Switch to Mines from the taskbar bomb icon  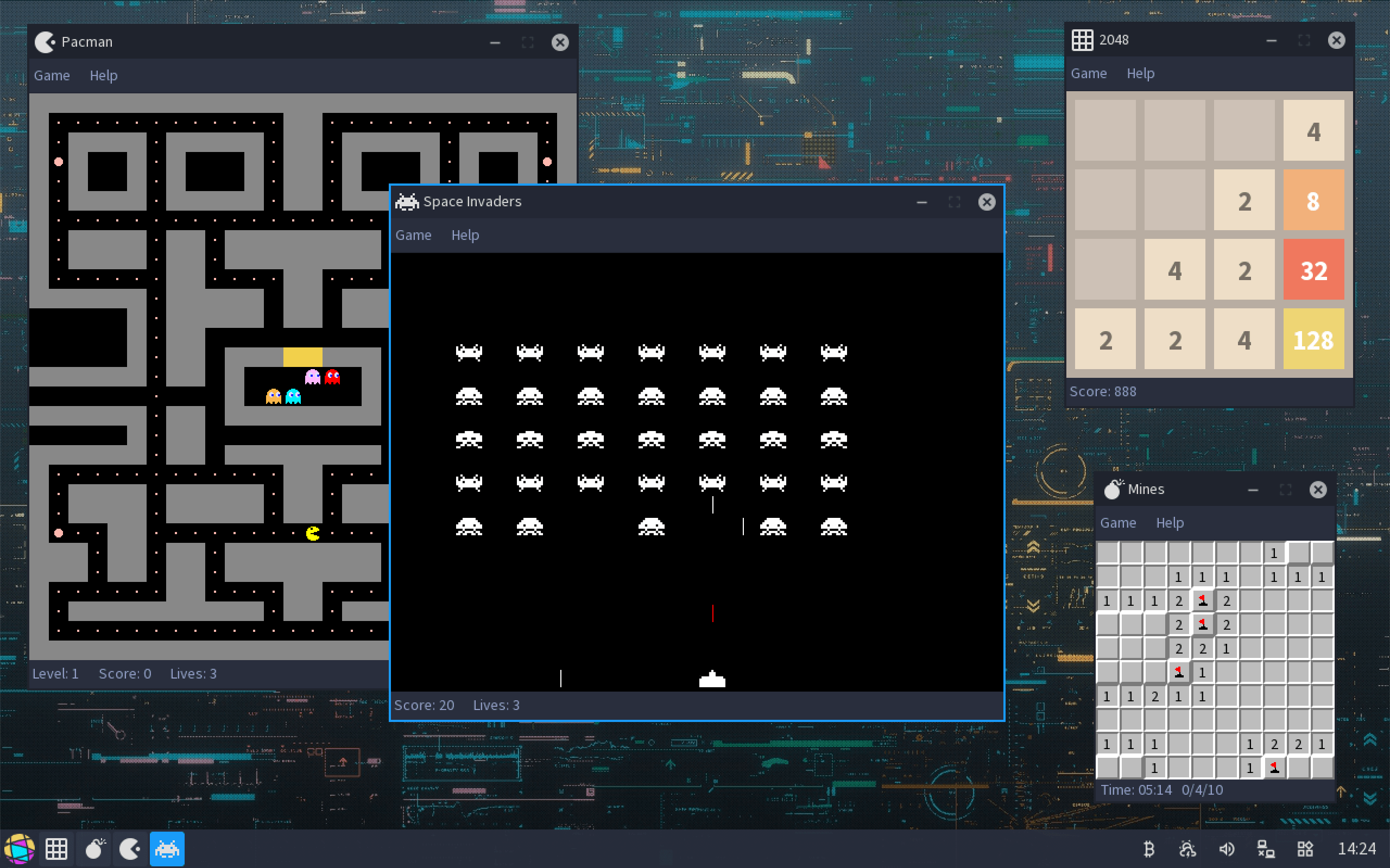coord(94,849)
